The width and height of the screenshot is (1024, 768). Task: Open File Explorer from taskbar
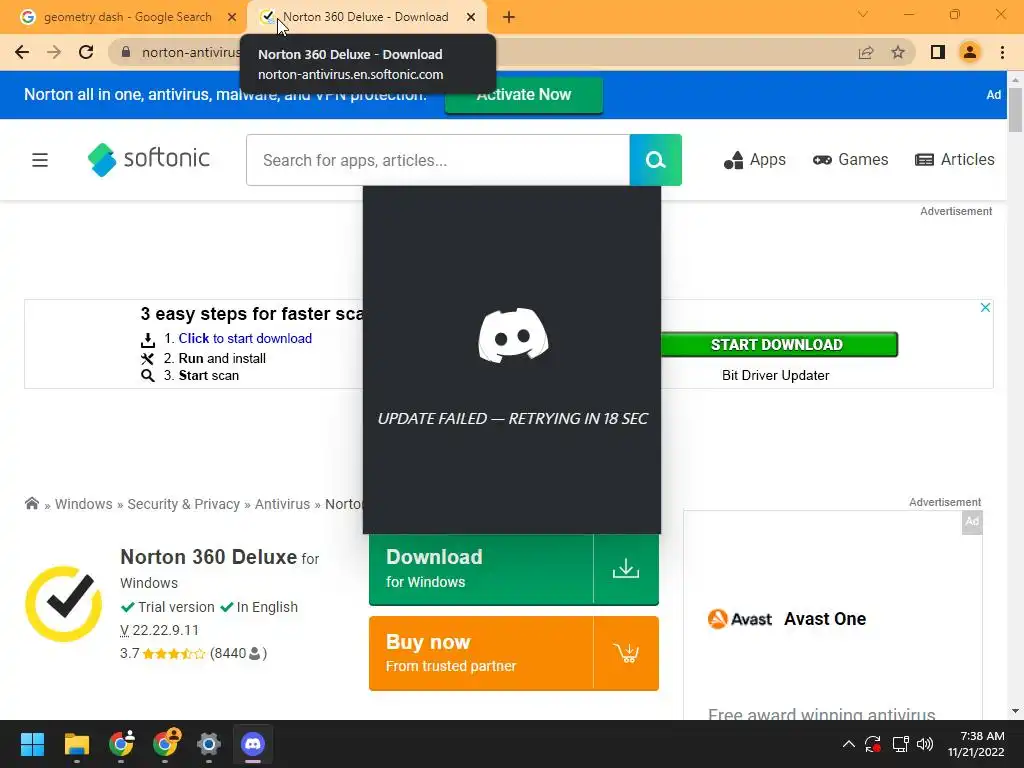pyautogui.click(x=76, y=744)
